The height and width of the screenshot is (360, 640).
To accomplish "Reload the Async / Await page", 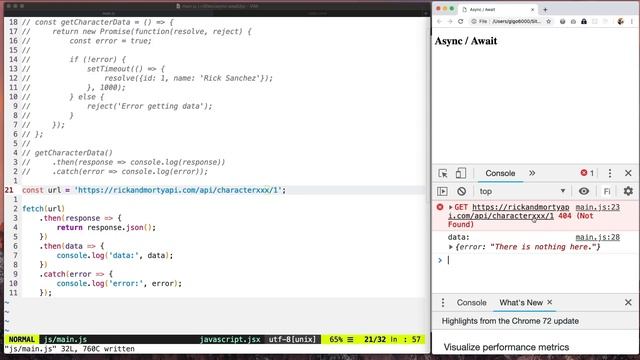I will pos(460,21).
